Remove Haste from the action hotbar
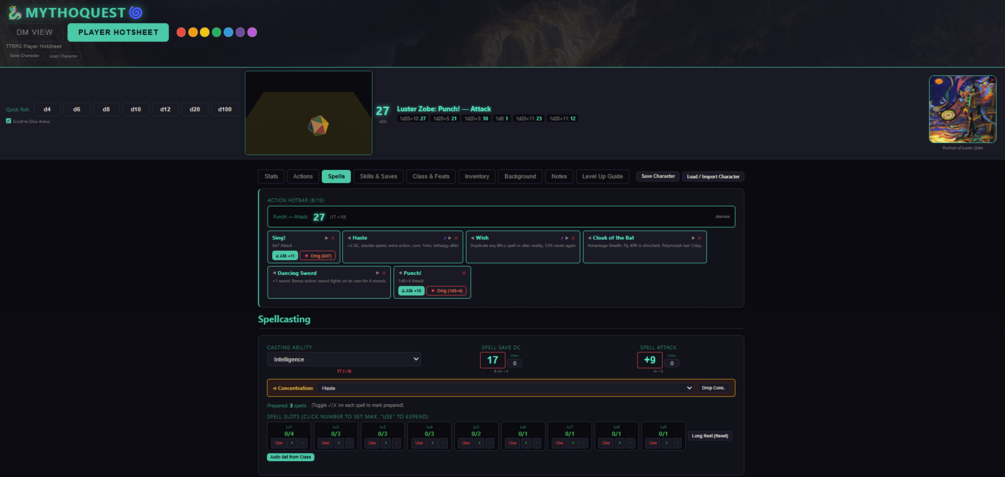This screenshot has height=477, width=1005. coord(456,238)
